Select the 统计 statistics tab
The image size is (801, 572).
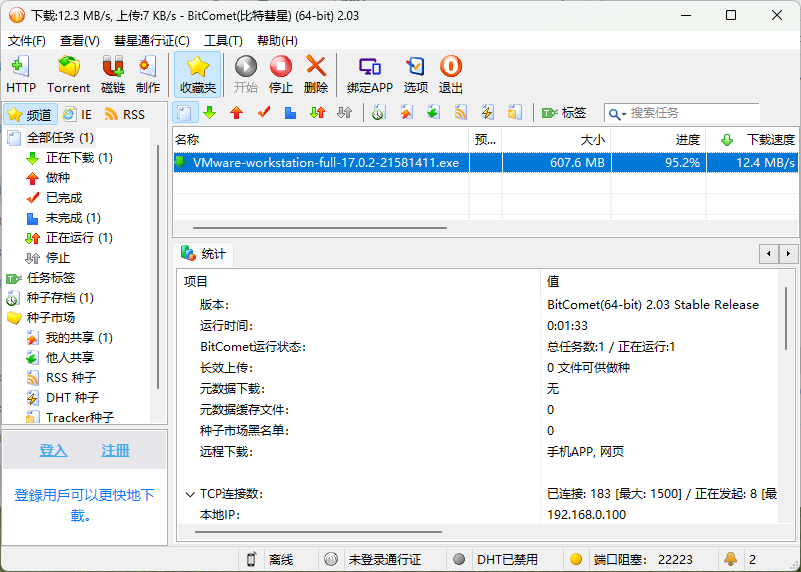203,254
